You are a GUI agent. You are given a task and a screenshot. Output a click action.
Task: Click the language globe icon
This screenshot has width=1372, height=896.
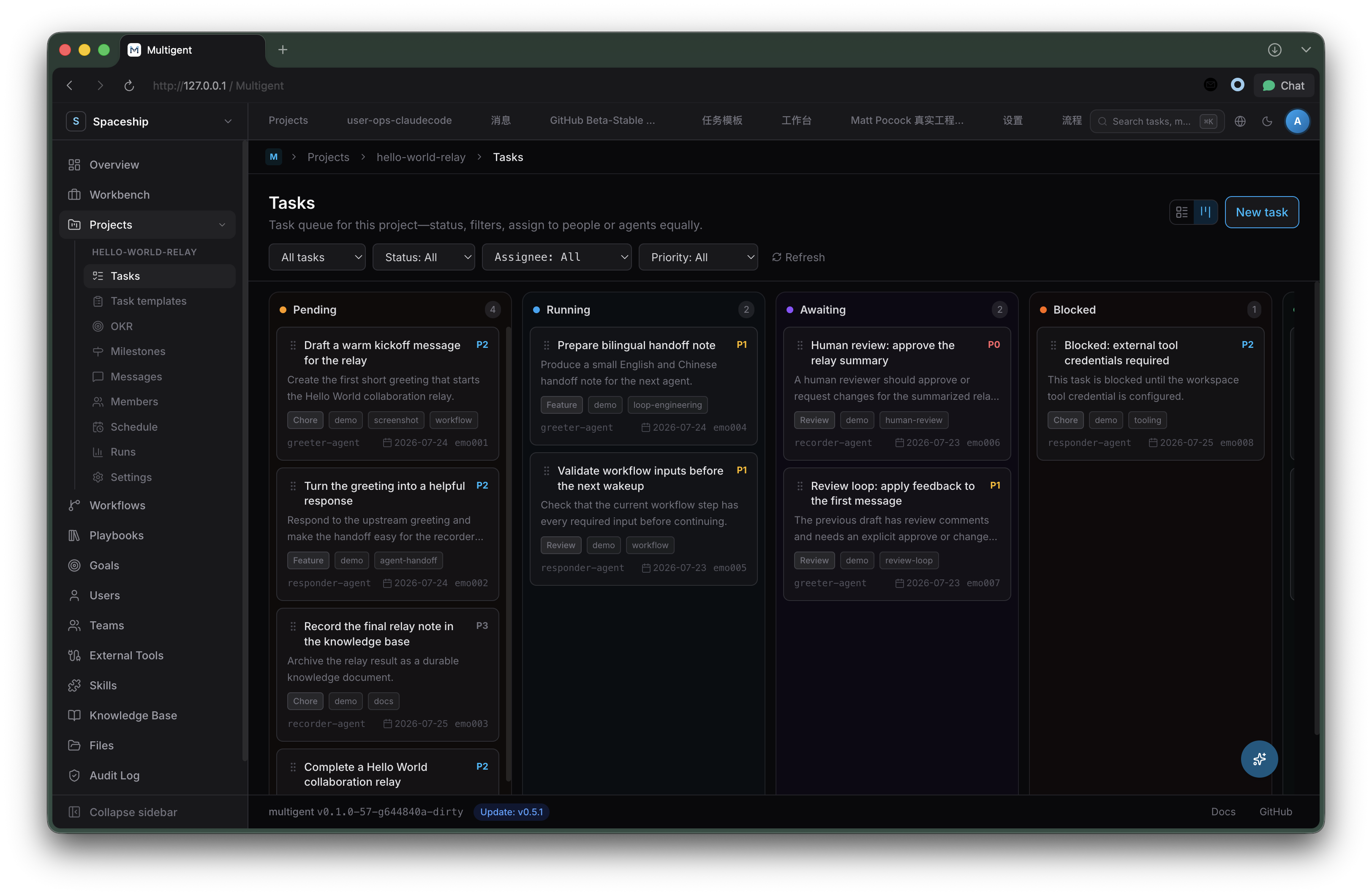[x=1240, y=121]
